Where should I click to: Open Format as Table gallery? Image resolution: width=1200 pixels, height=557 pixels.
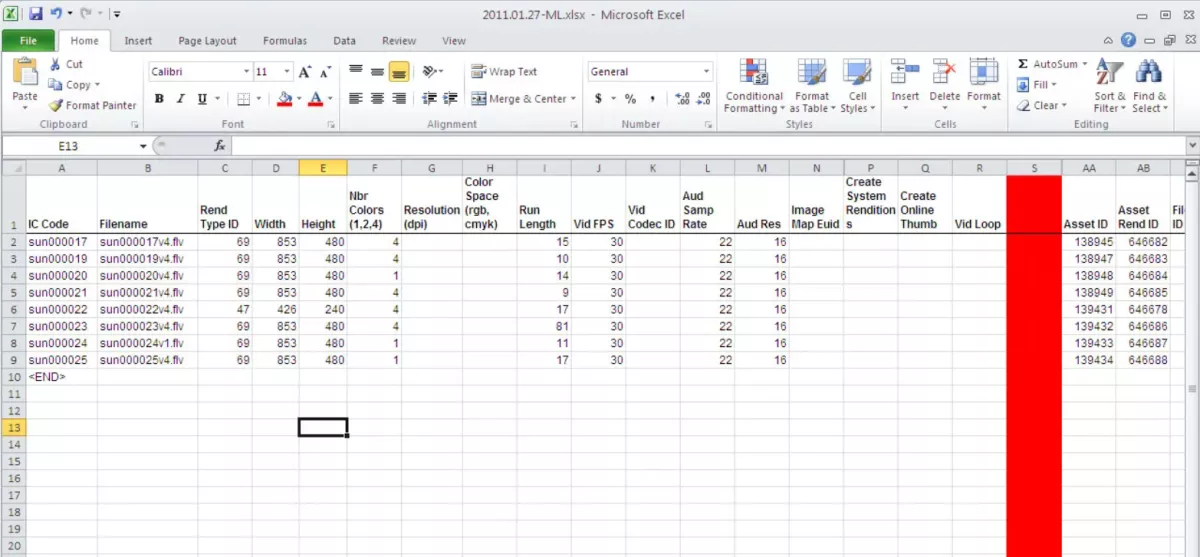811,85
